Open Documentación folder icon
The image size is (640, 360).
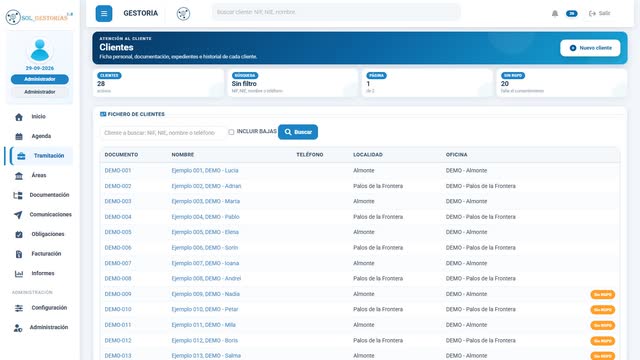click(x=18, y=195)
